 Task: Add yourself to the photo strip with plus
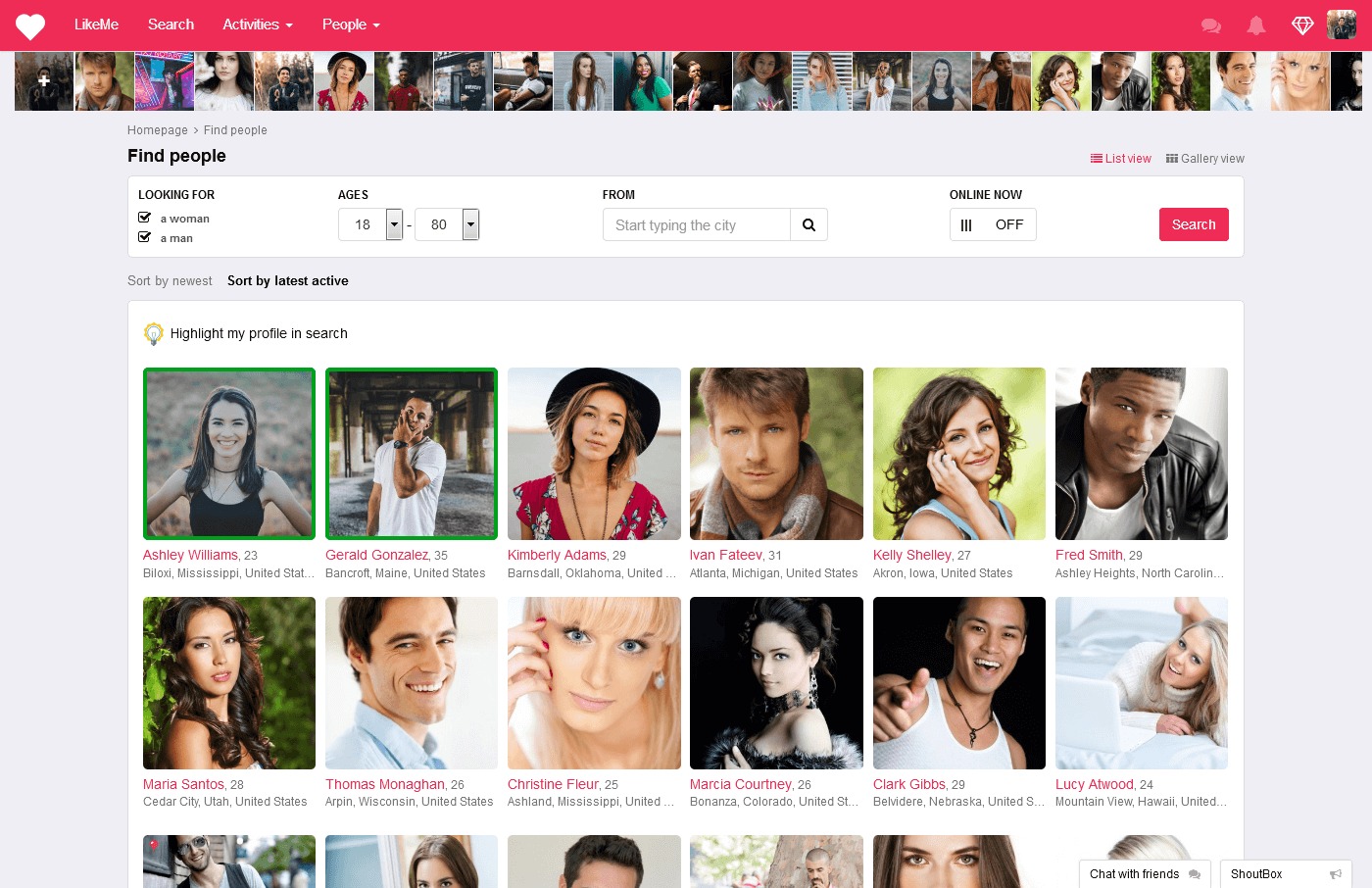(44, 81)
